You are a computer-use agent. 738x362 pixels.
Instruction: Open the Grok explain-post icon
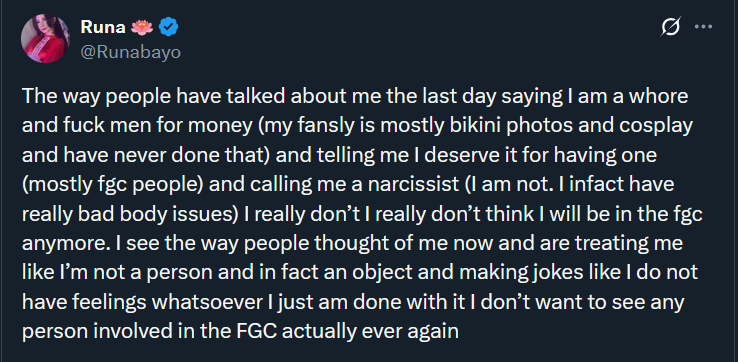click(x=671, y=27)
